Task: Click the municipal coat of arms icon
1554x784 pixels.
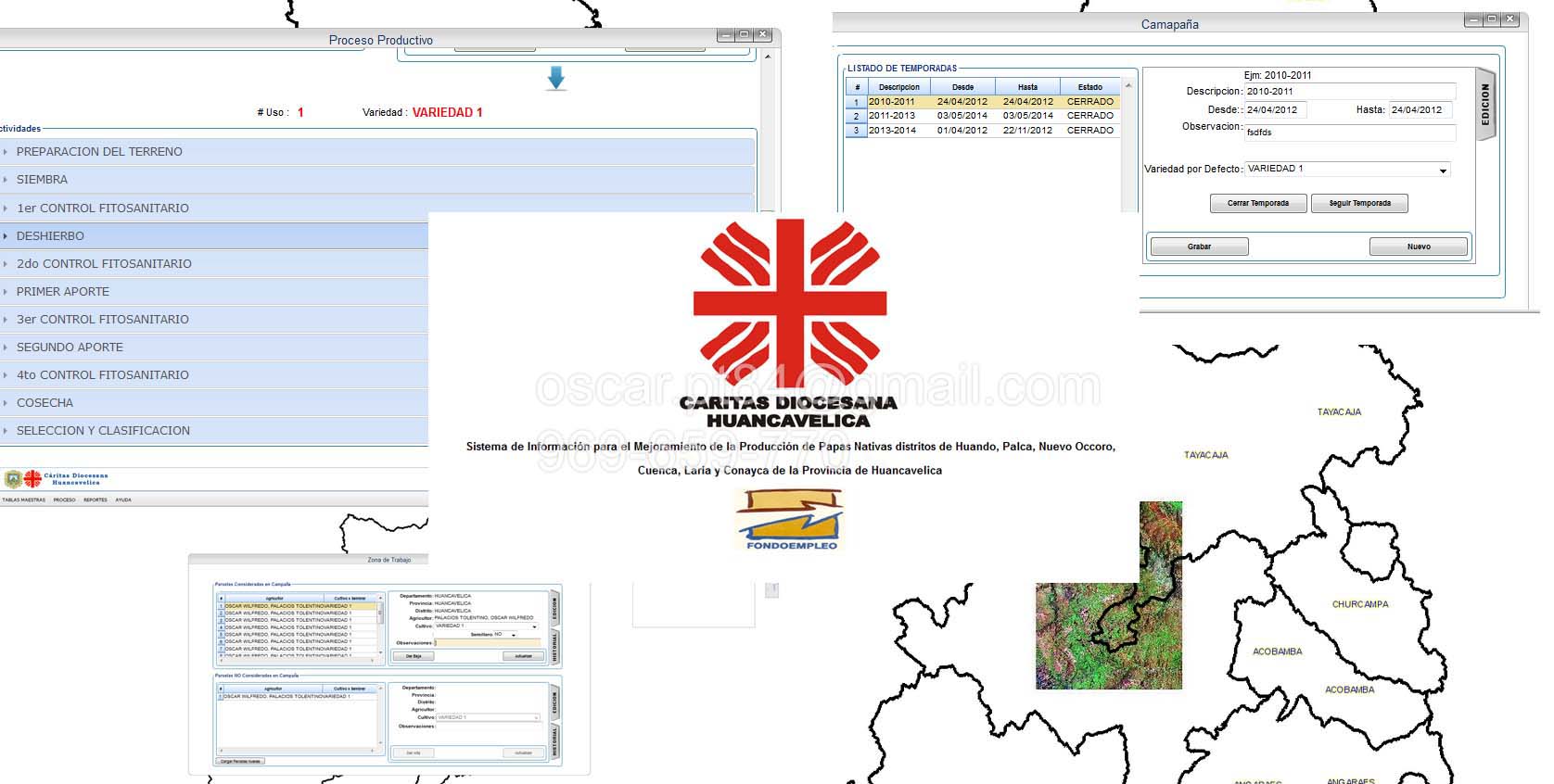Action: (13, 479)
